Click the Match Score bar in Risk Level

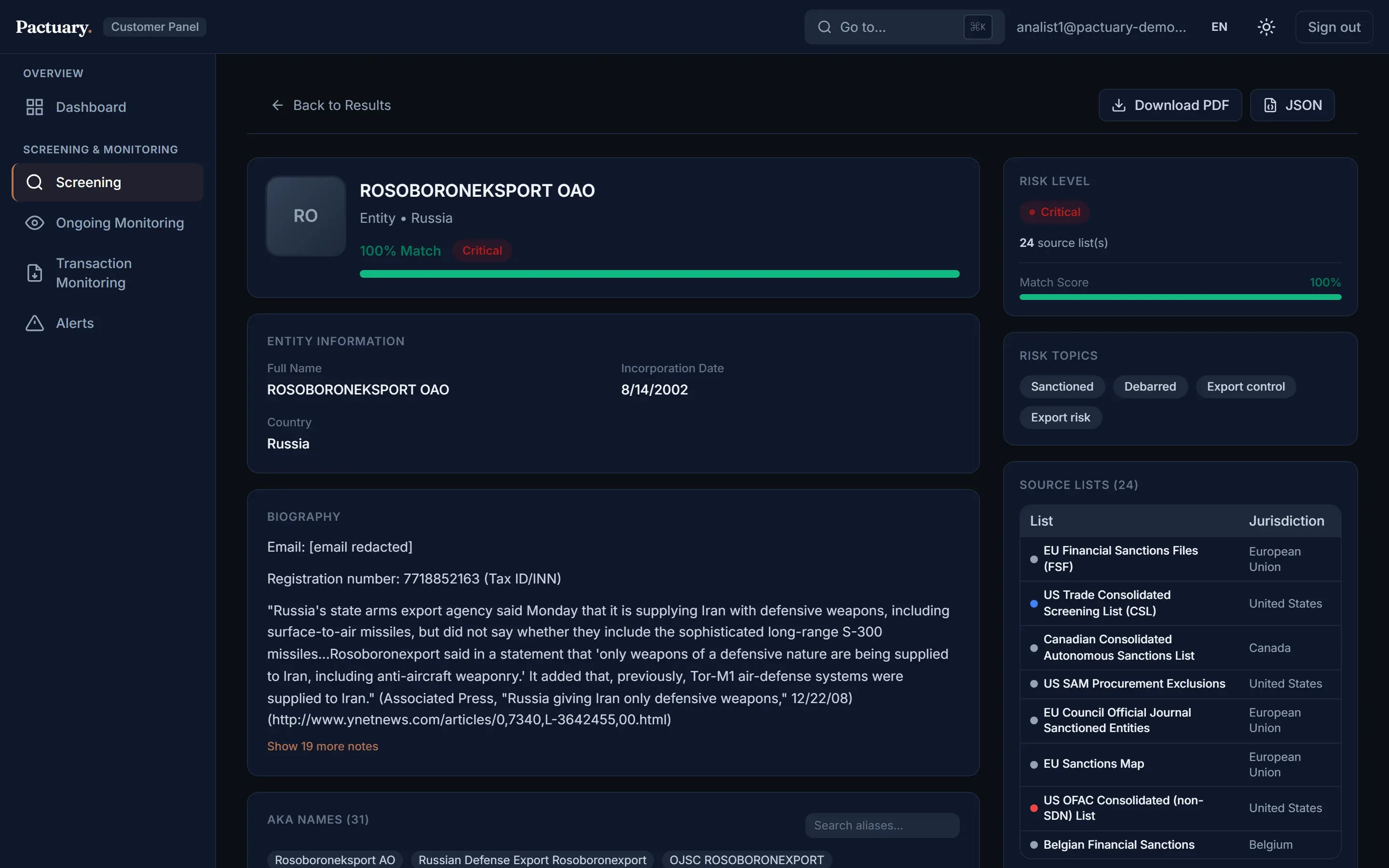point(1180,297)
